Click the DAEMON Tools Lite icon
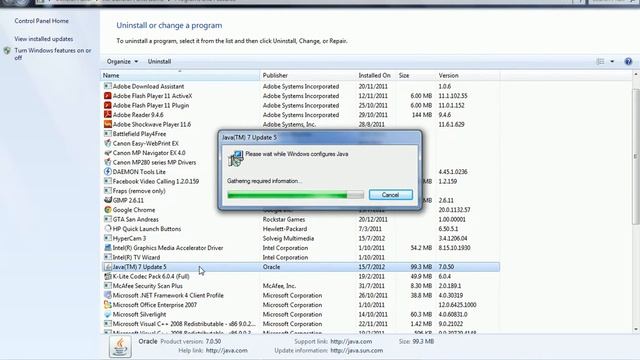 [x=107, y=171]
